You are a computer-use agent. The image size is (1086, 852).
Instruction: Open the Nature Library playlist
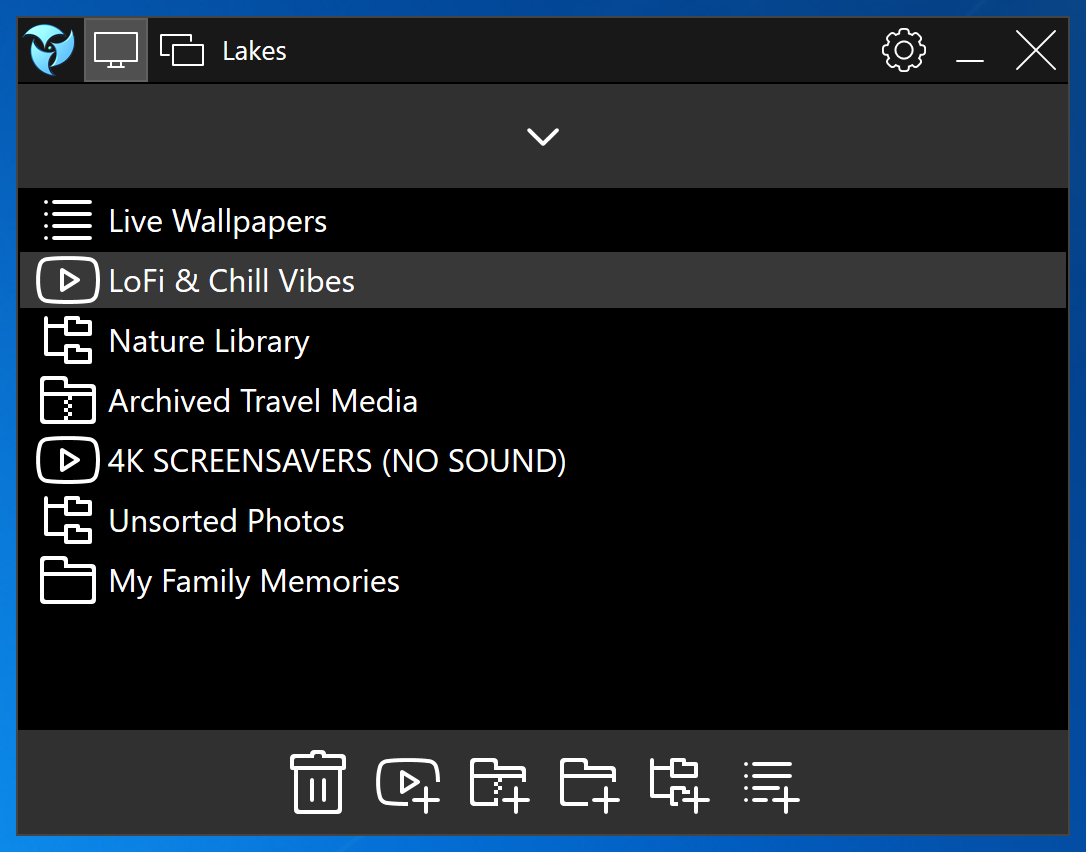tap(209, 340)
